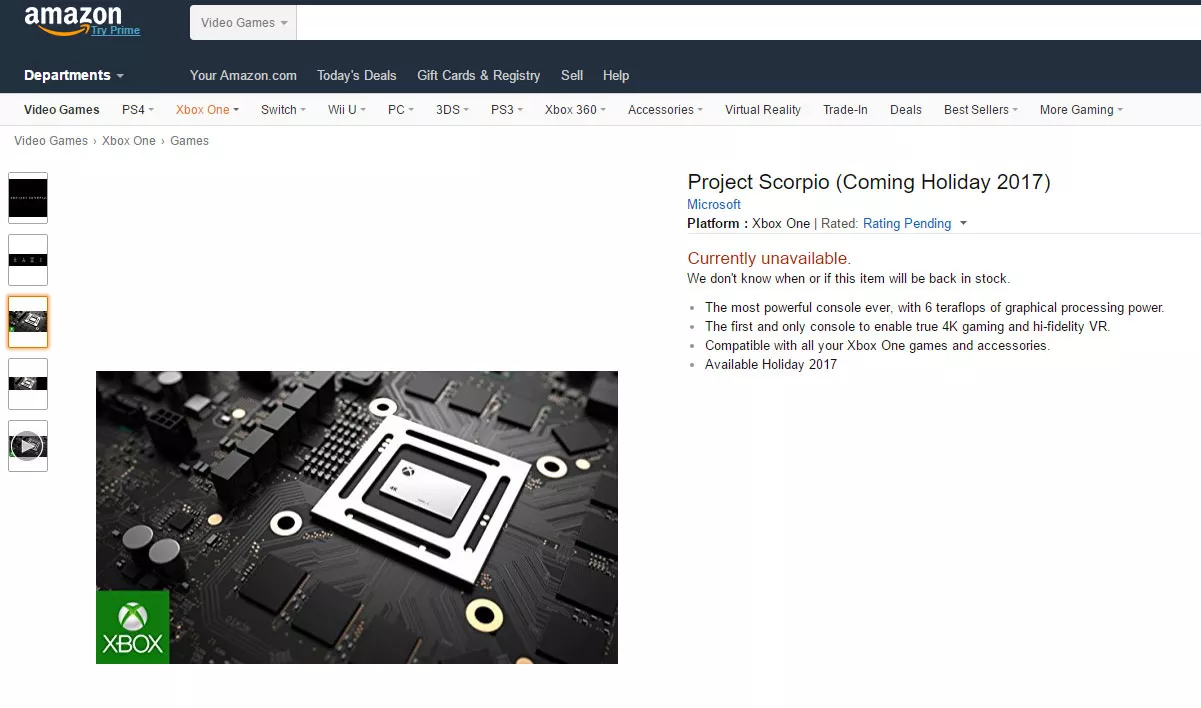
Task: Select the second product thumbnail
Action: tap(28, 260)
